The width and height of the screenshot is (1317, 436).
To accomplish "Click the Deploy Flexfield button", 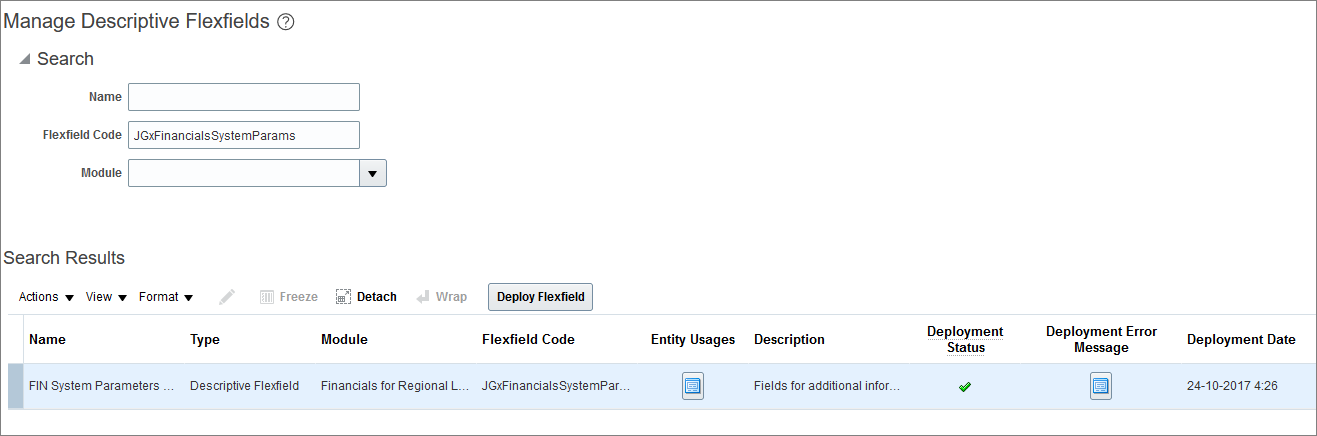I will click(541, 297).
